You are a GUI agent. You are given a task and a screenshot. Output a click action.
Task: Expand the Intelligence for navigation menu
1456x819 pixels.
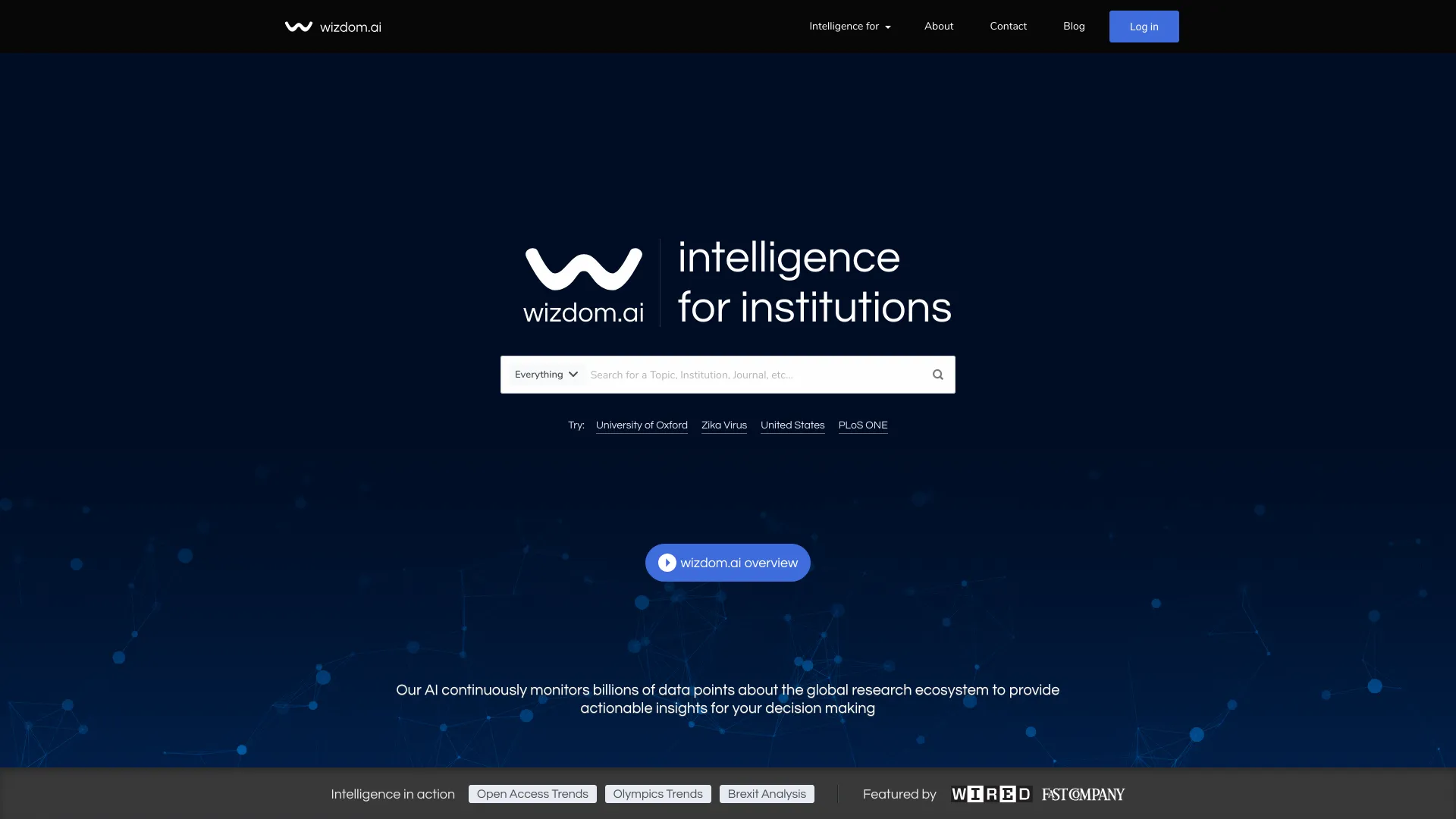click(850, 26)
